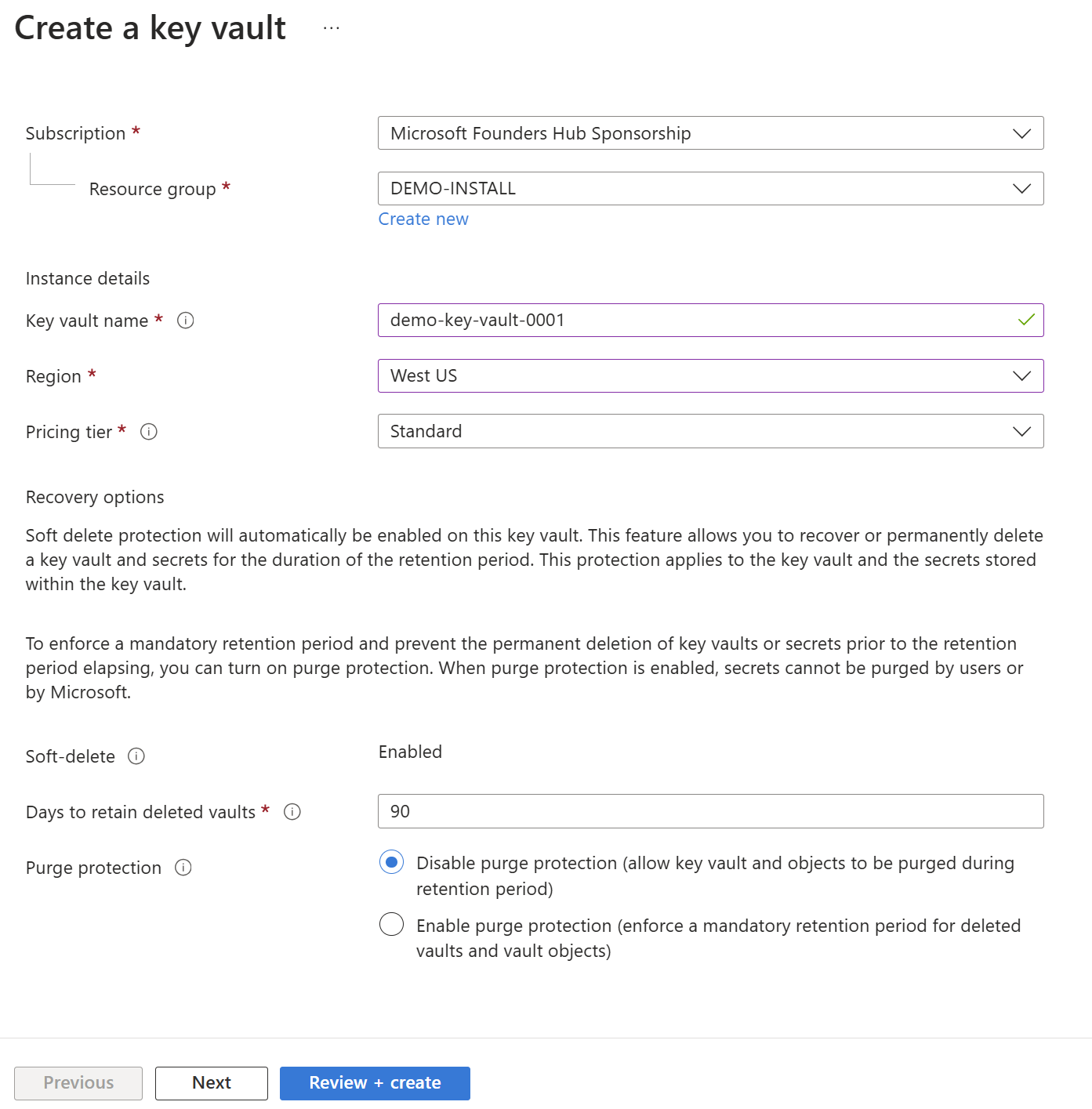Click the Recovery options heading
Viewport: 1092px width, 1109px height.
95,497
